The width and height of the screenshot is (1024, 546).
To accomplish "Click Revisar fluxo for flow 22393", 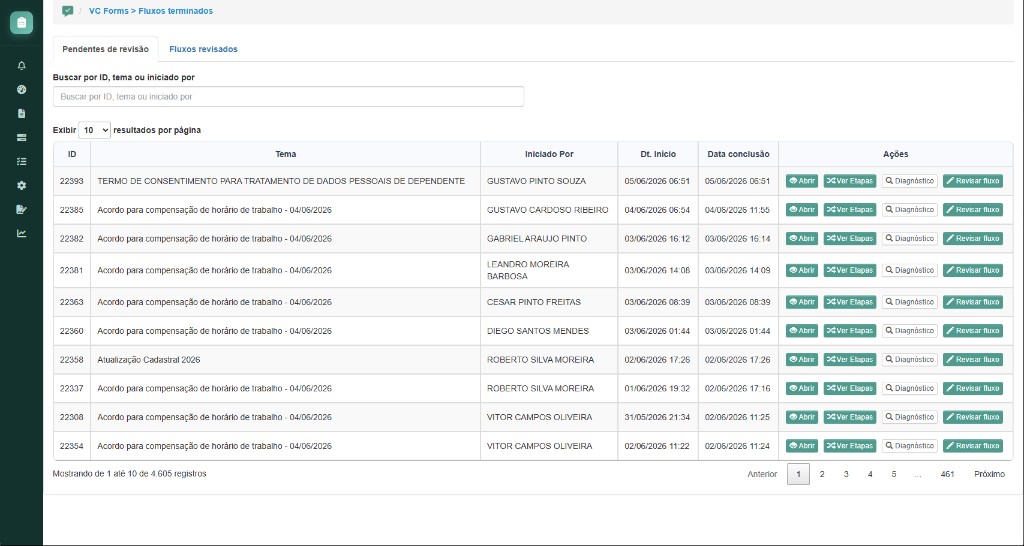I will [973, 181].
